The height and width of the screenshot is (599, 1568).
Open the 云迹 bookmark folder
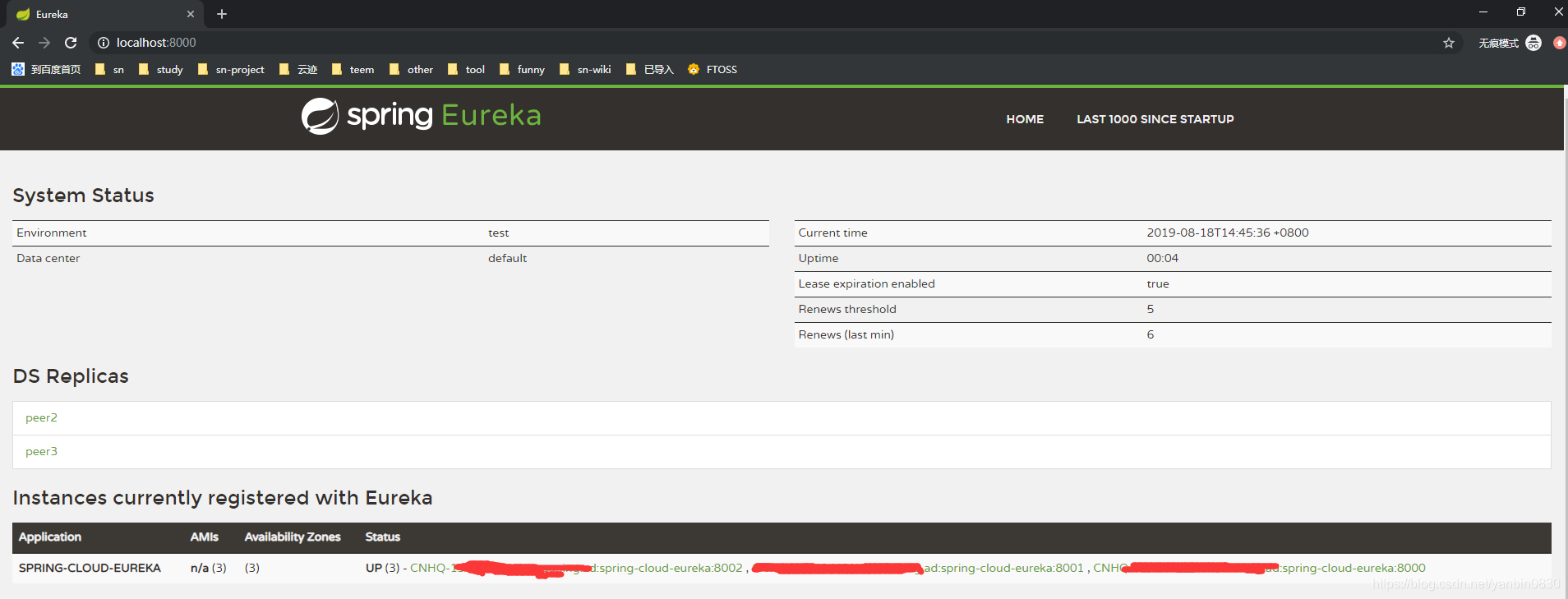(x=298, y=69)
